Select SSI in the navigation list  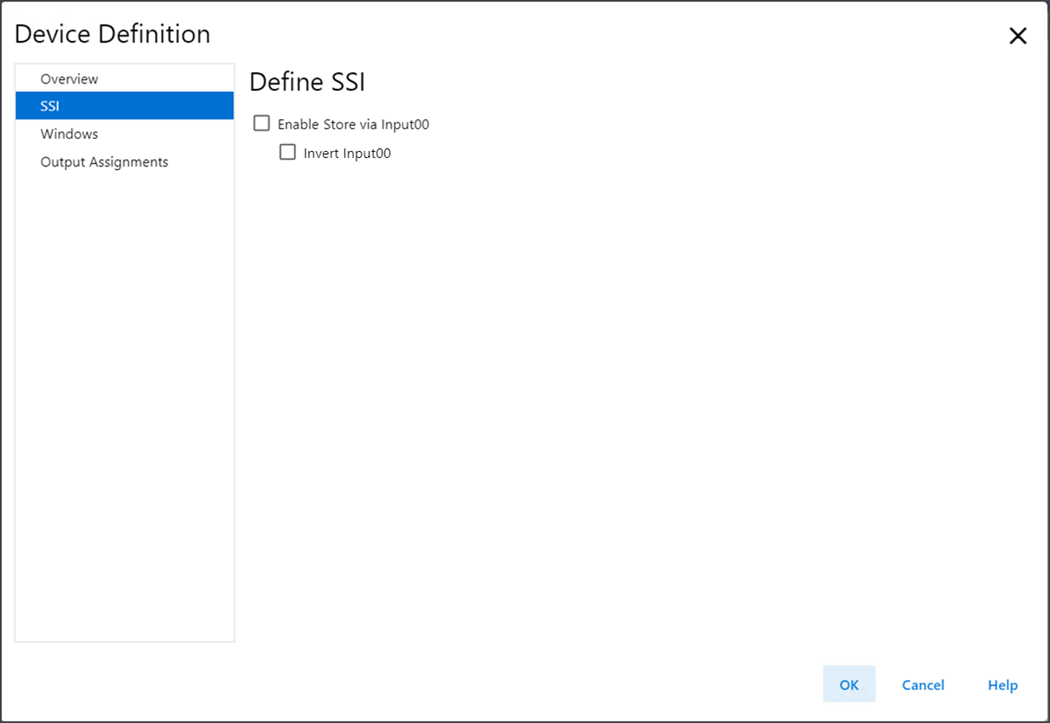click(50, 106)
